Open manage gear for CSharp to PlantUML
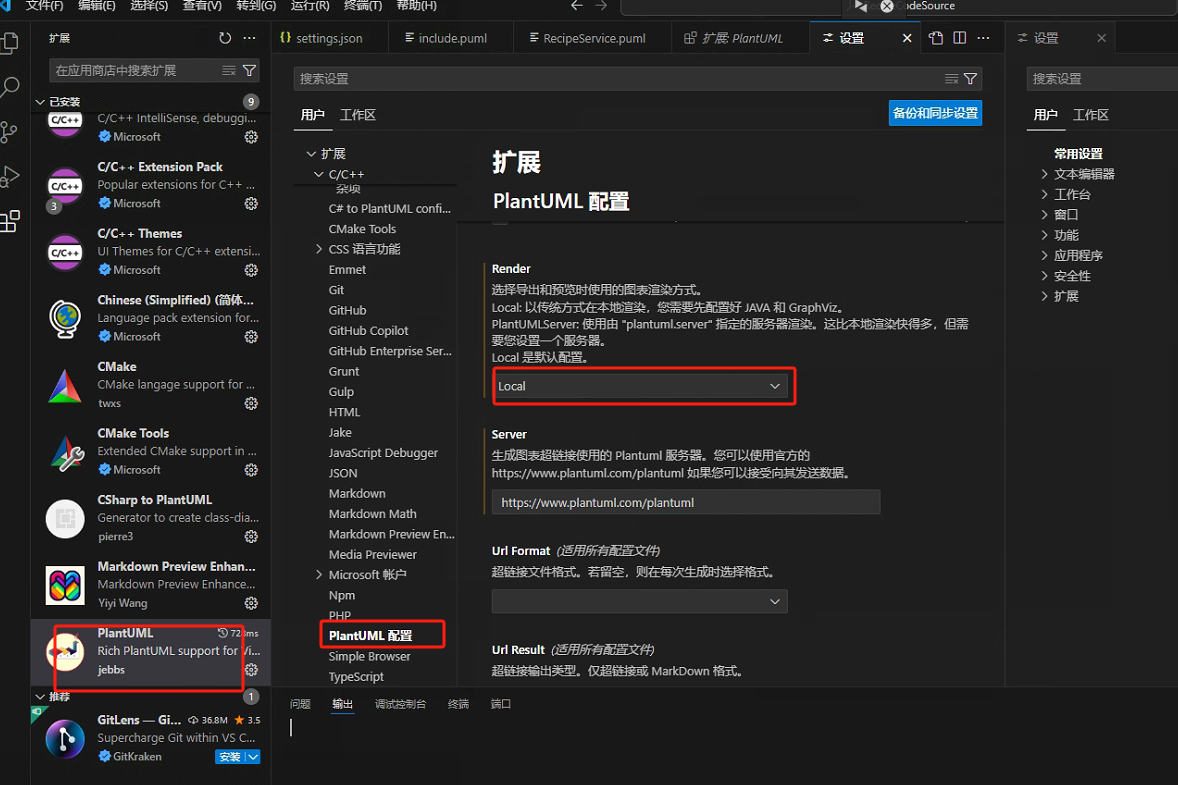 [x=251, y=536]
